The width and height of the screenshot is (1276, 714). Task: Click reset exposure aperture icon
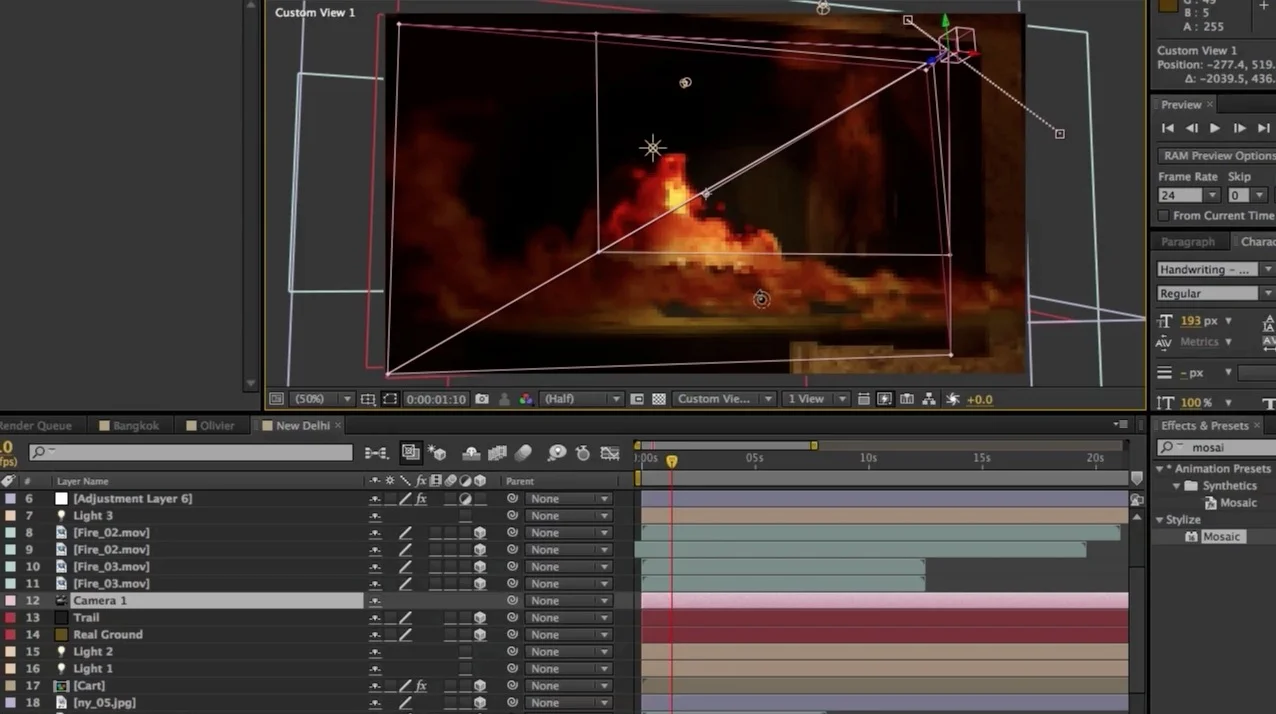(953, 399)
